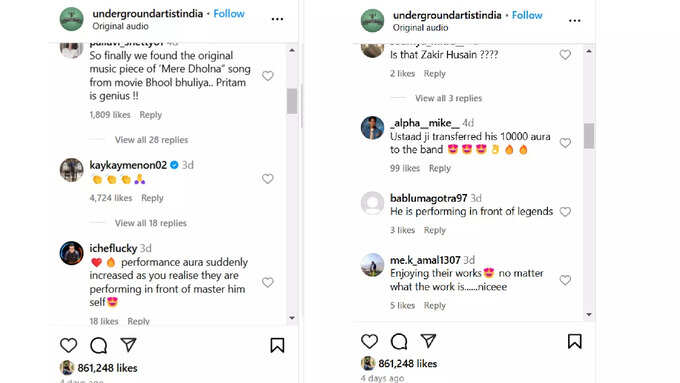The image size is (680, 383).
Task: Reply to the bablumagotra97 comment
Action: (435, 230)
